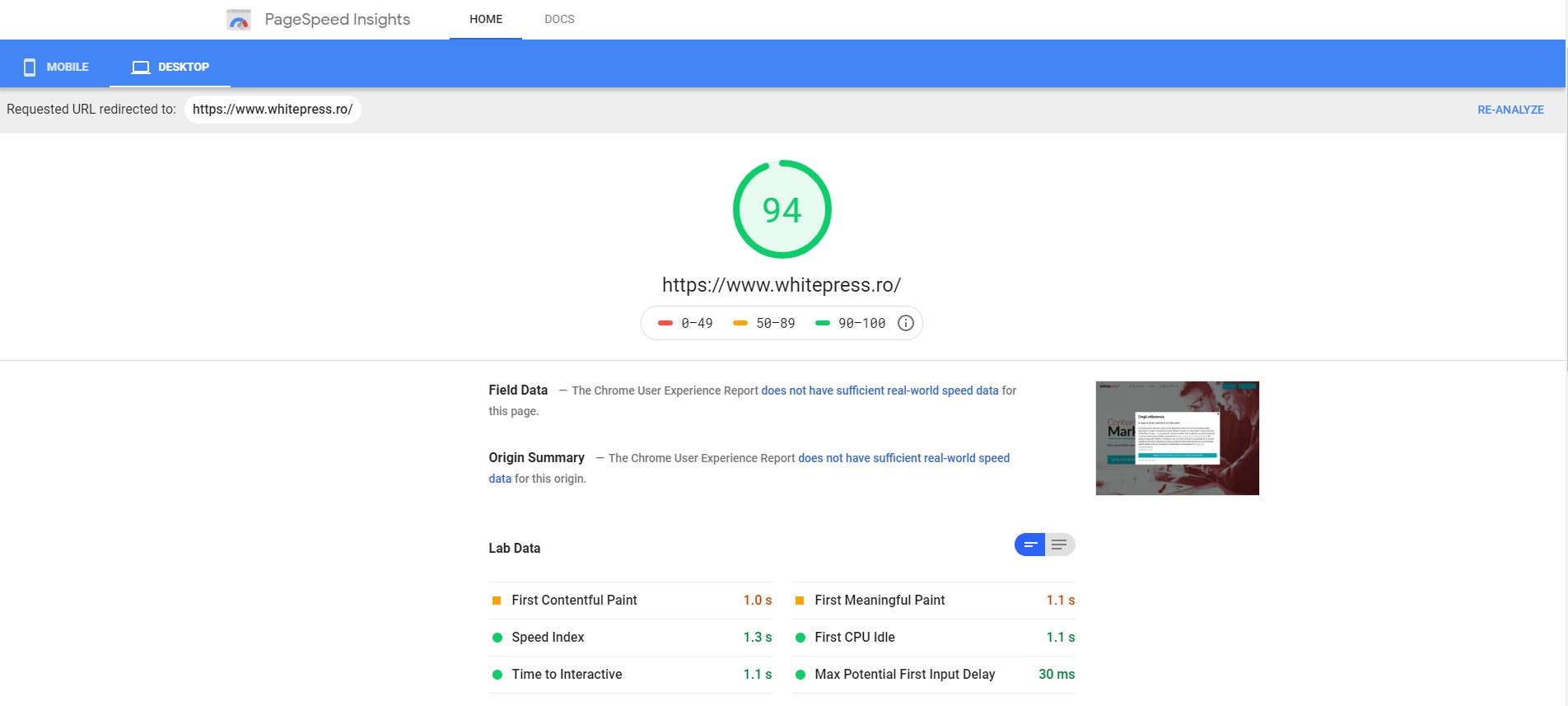Open the HOME tab
The image size is (1568, 706).
pos(486,19)
